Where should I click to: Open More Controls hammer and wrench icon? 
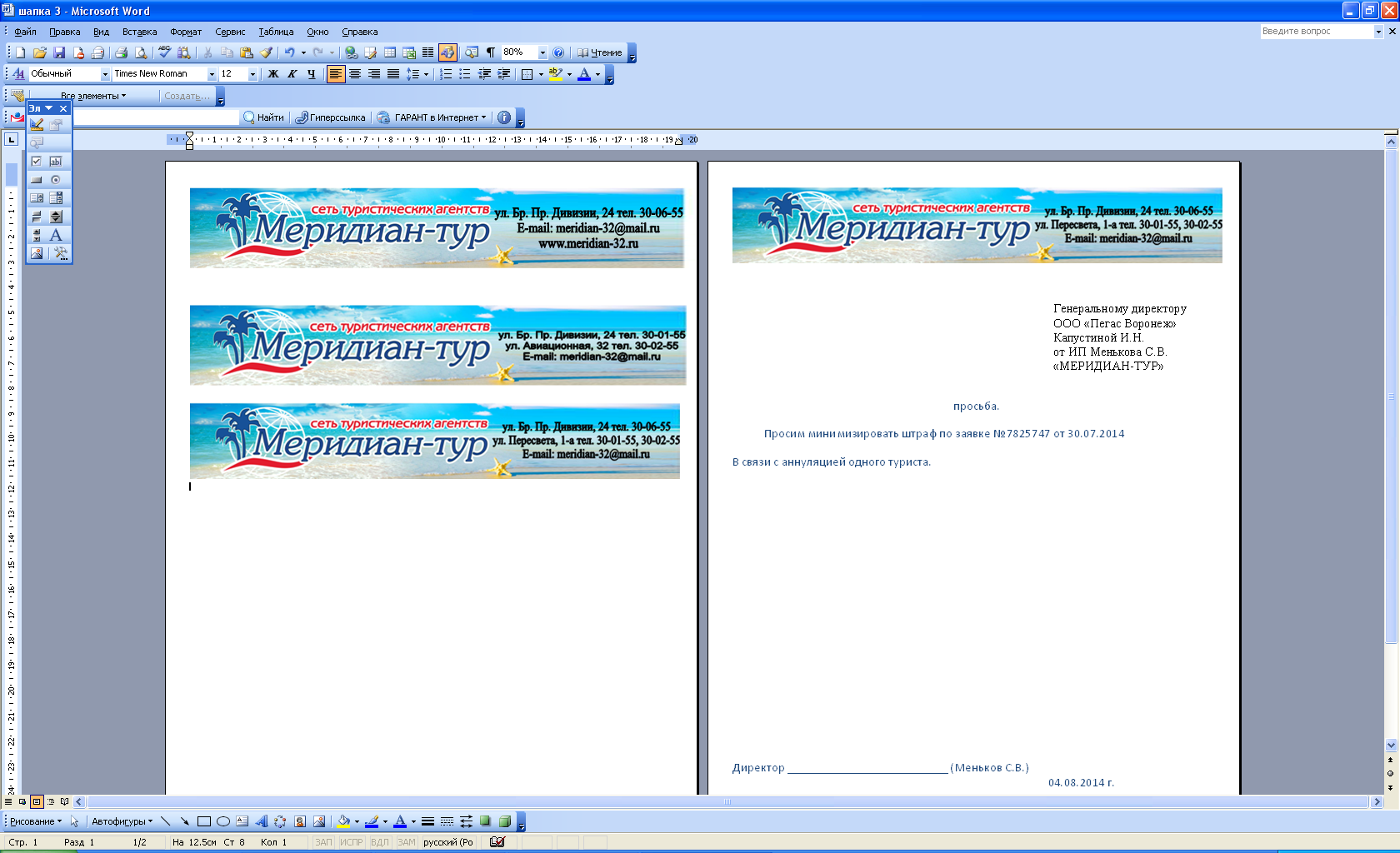click(60, 253)
